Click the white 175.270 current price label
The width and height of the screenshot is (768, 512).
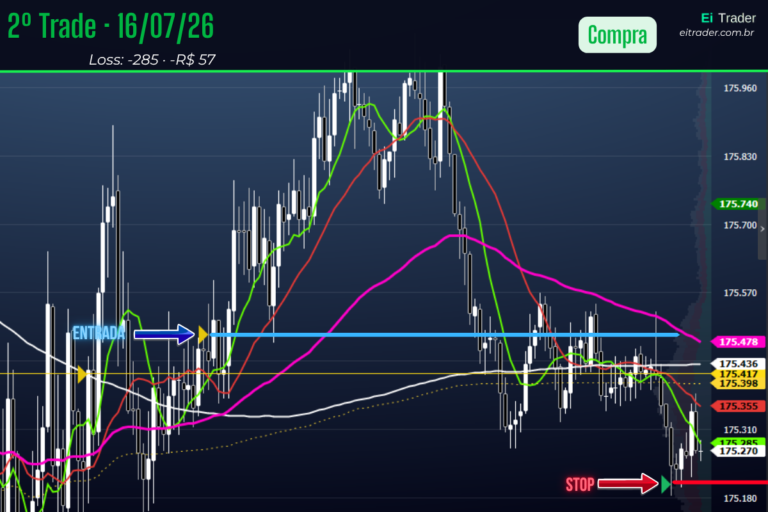(x=738, y=451)
